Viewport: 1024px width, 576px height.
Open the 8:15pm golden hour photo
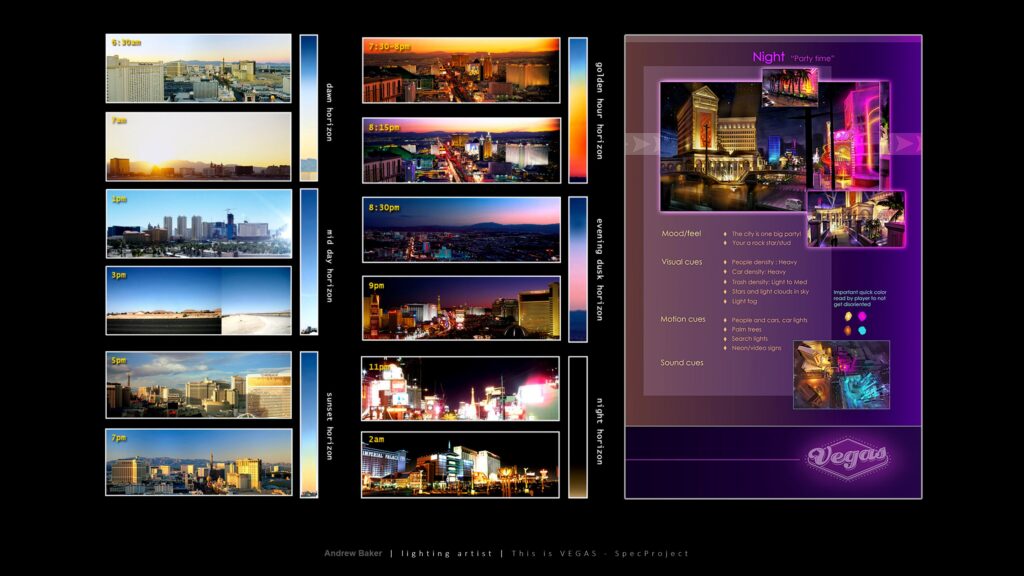461,150
